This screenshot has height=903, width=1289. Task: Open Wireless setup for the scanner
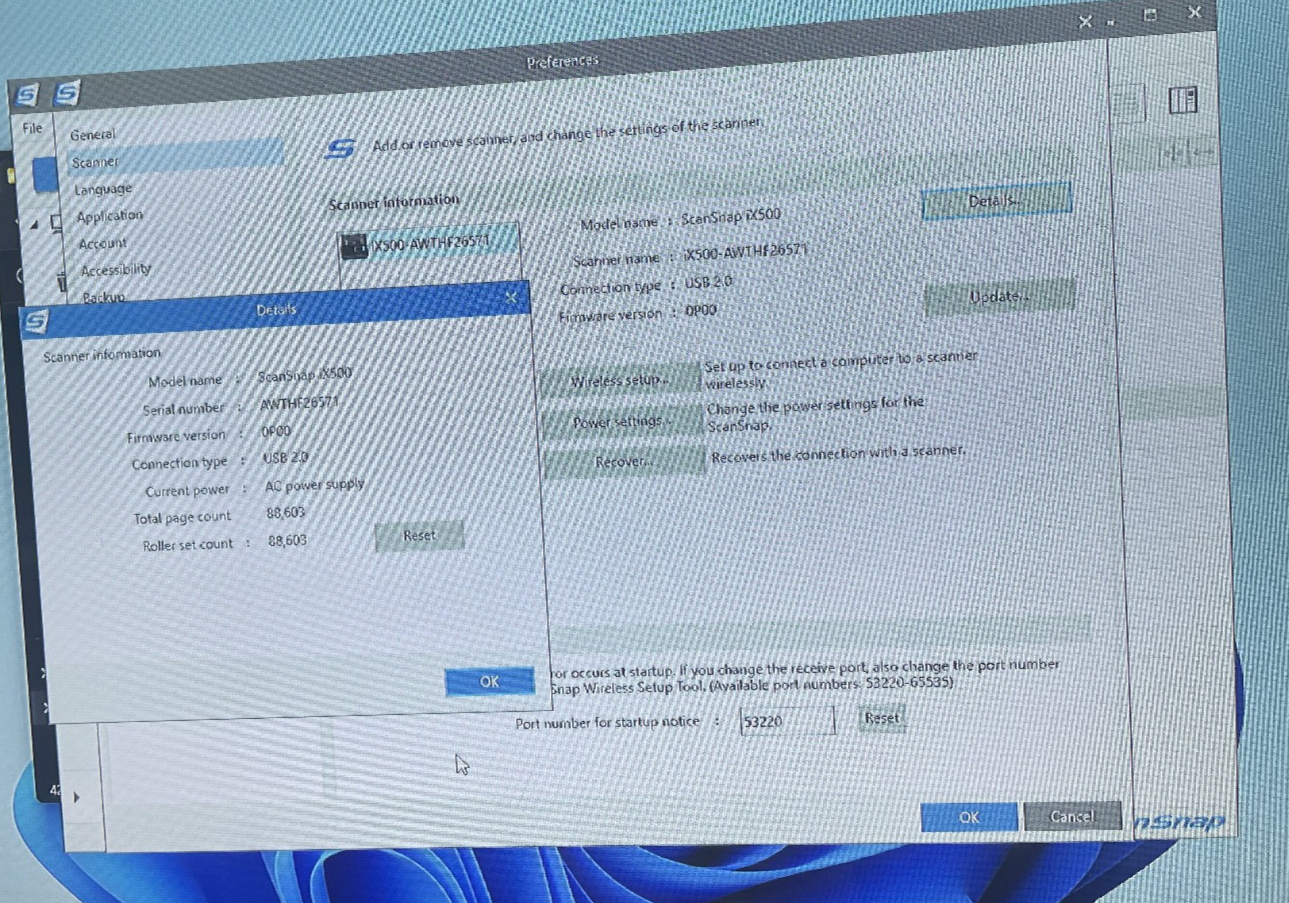coord(619,381)
